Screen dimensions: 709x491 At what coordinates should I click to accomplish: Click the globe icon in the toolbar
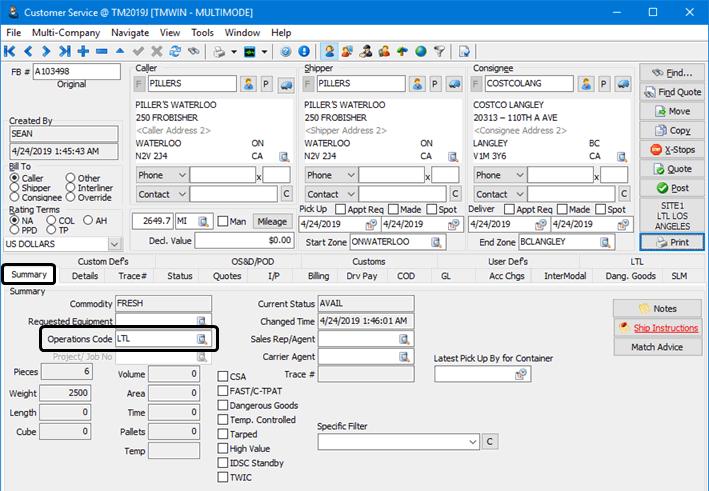420,51
